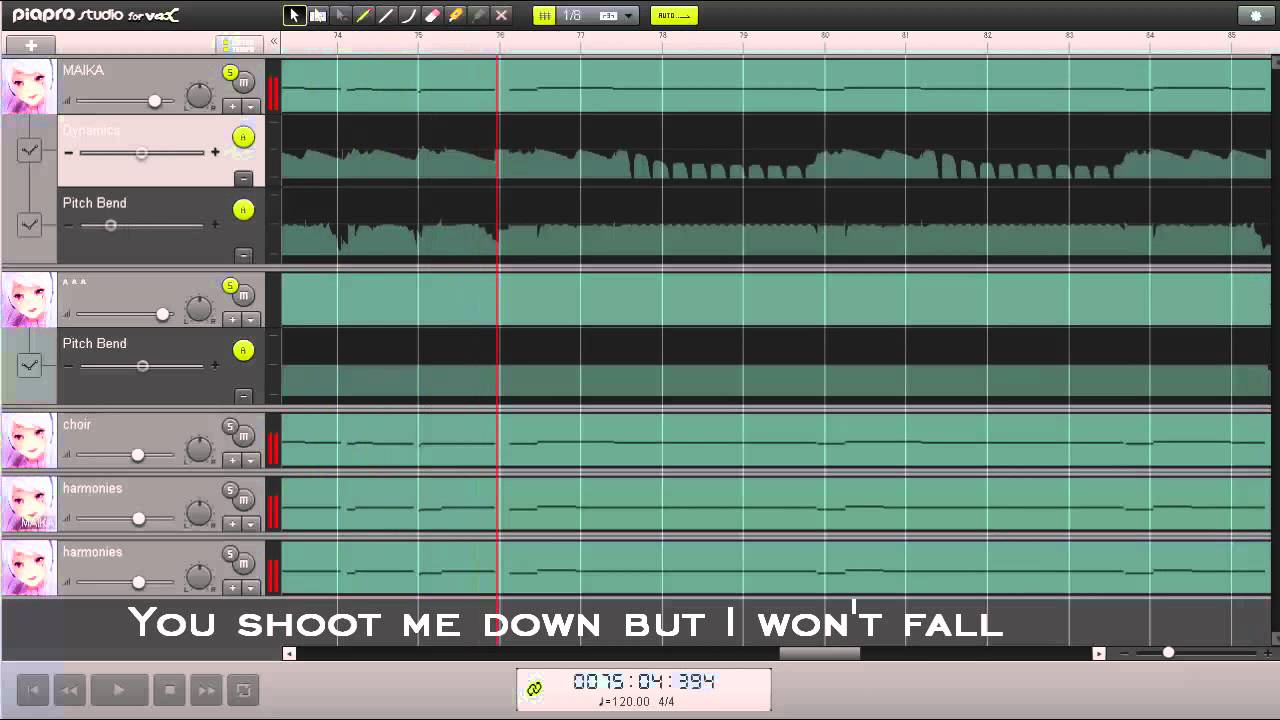1280x720 pixels.
Task: Start playback with the play button
Action: point(118,690)
